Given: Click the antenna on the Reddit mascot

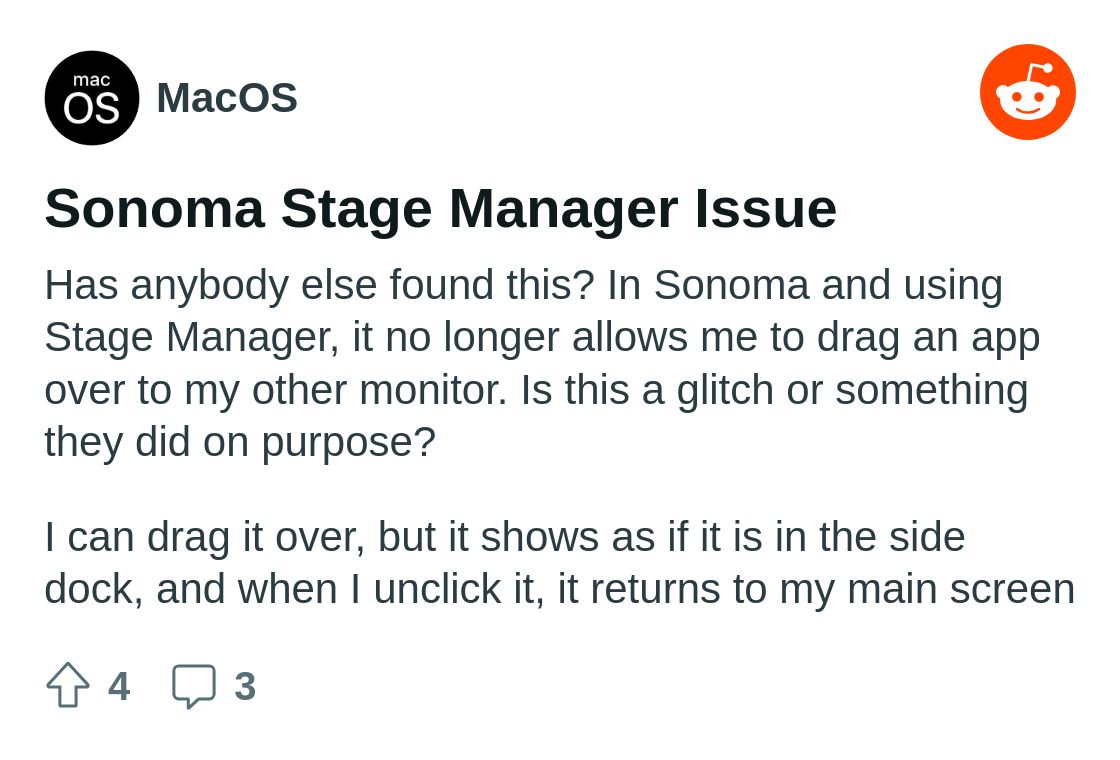Looking at the screenshot, I should [1039, 73].
